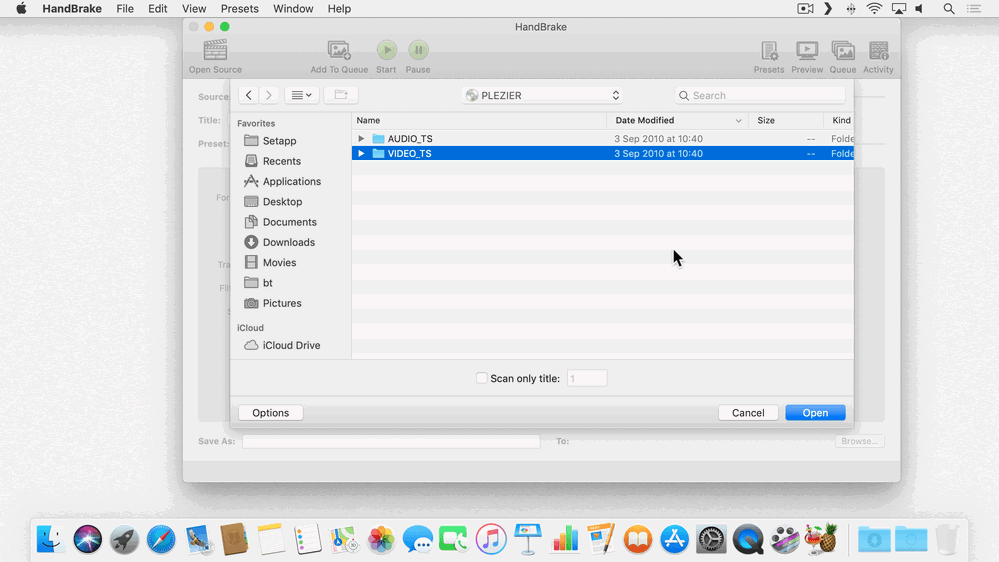This screenshot has width=999, height=562.
Task: Go back with the left chevron button
Action: click(248, 95)
